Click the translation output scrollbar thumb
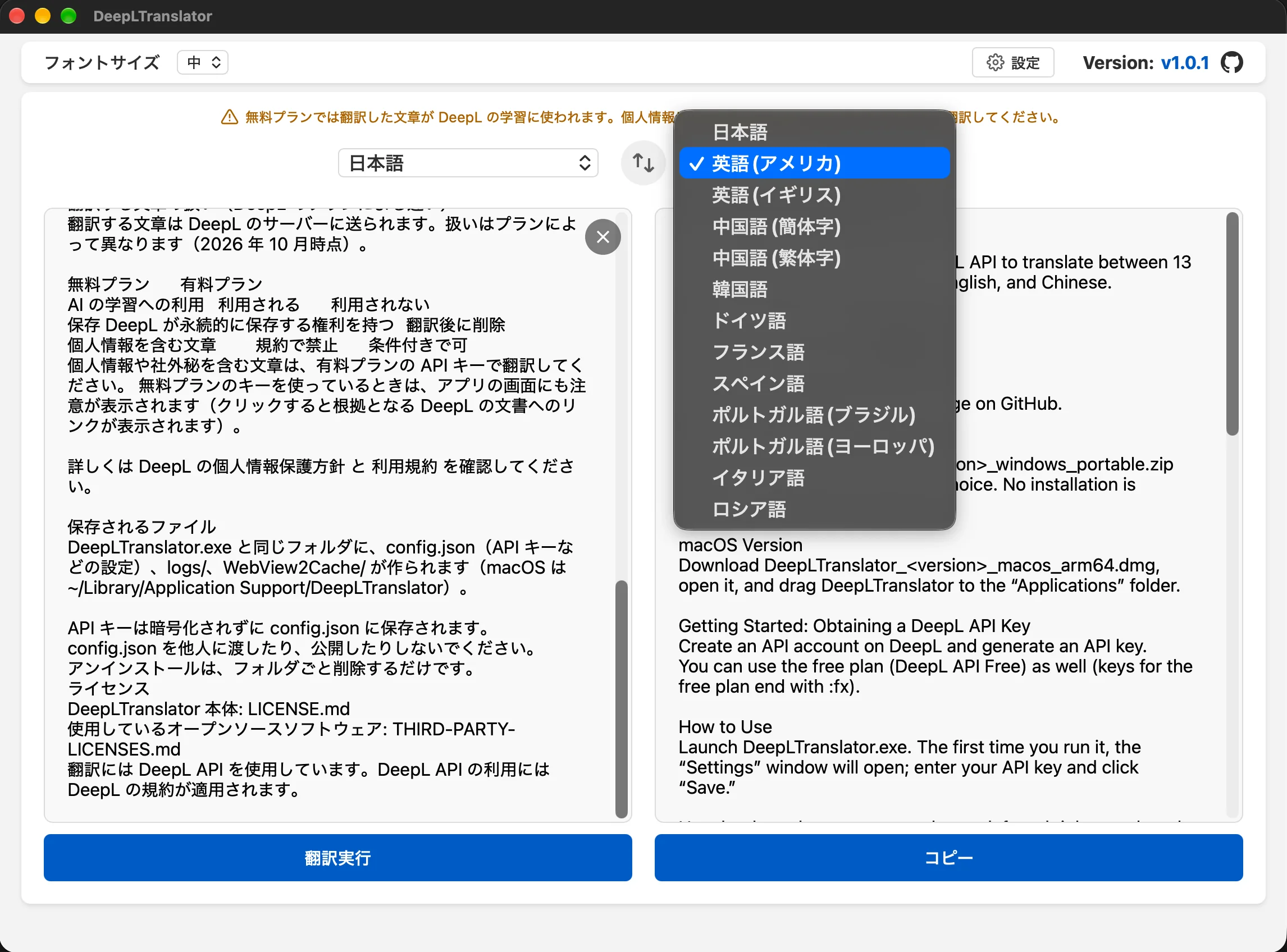 click(x=1232, y=324)
